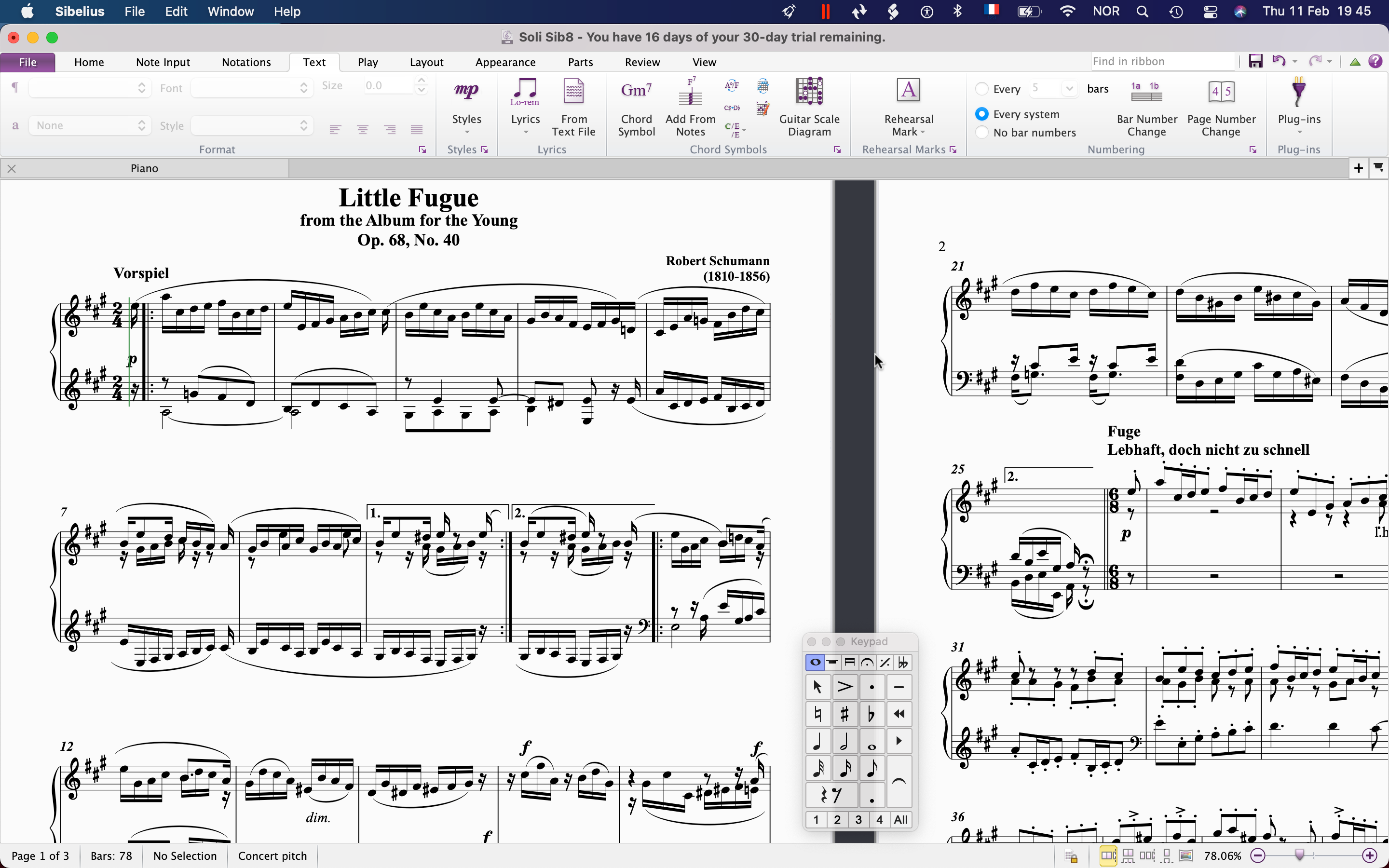Screen dimensions: 1389x868
Task: Expand the Numbering group dialog launcher
Action: 1253,150
